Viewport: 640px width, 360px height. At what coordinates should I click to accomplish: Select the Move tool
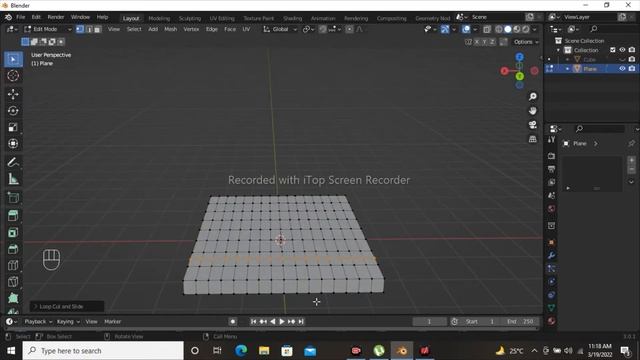pyautogui.click(x=13, y=94)
